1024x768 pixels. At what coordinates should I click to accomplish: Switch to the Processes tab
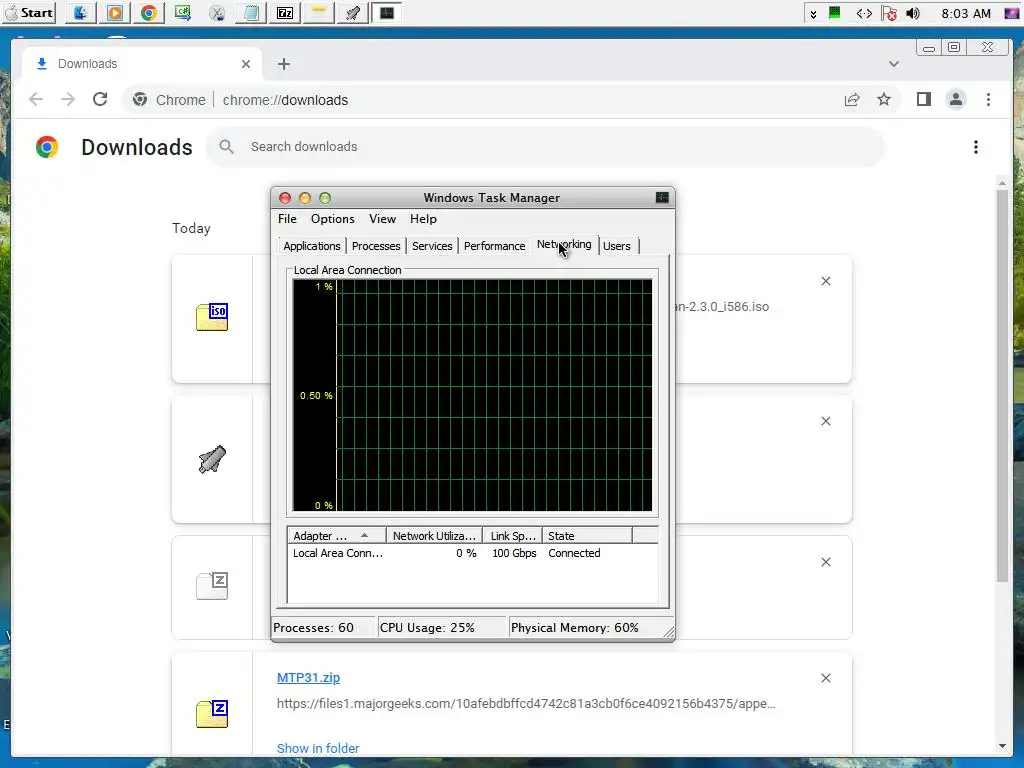pos(376,246)
